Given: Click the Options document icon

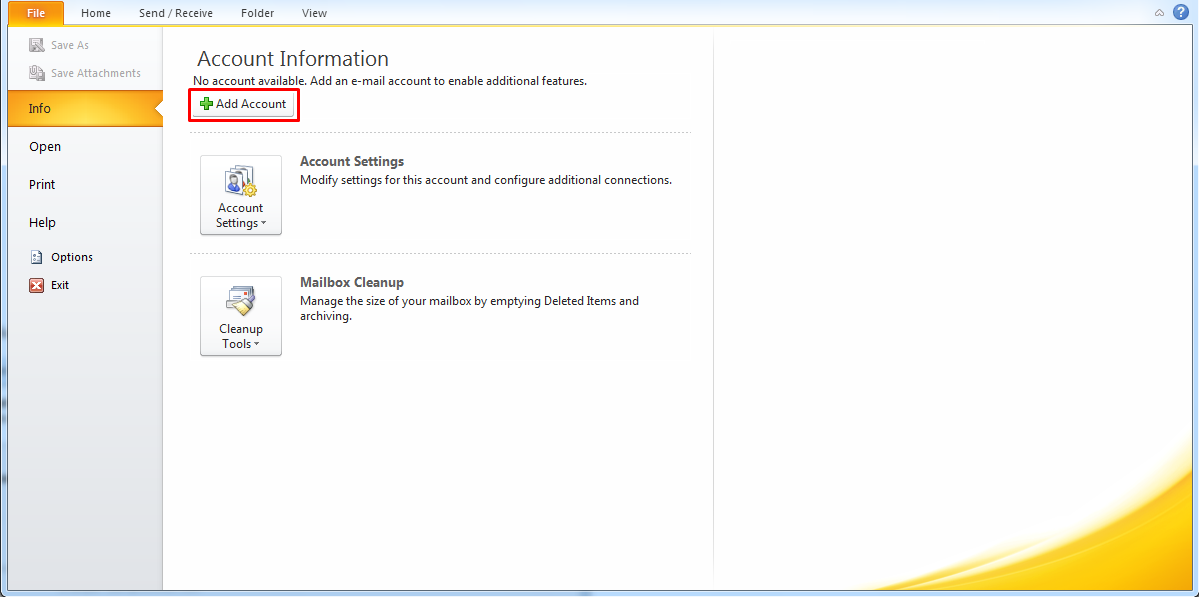Looking at the screenshot, I should coord(37,257).
